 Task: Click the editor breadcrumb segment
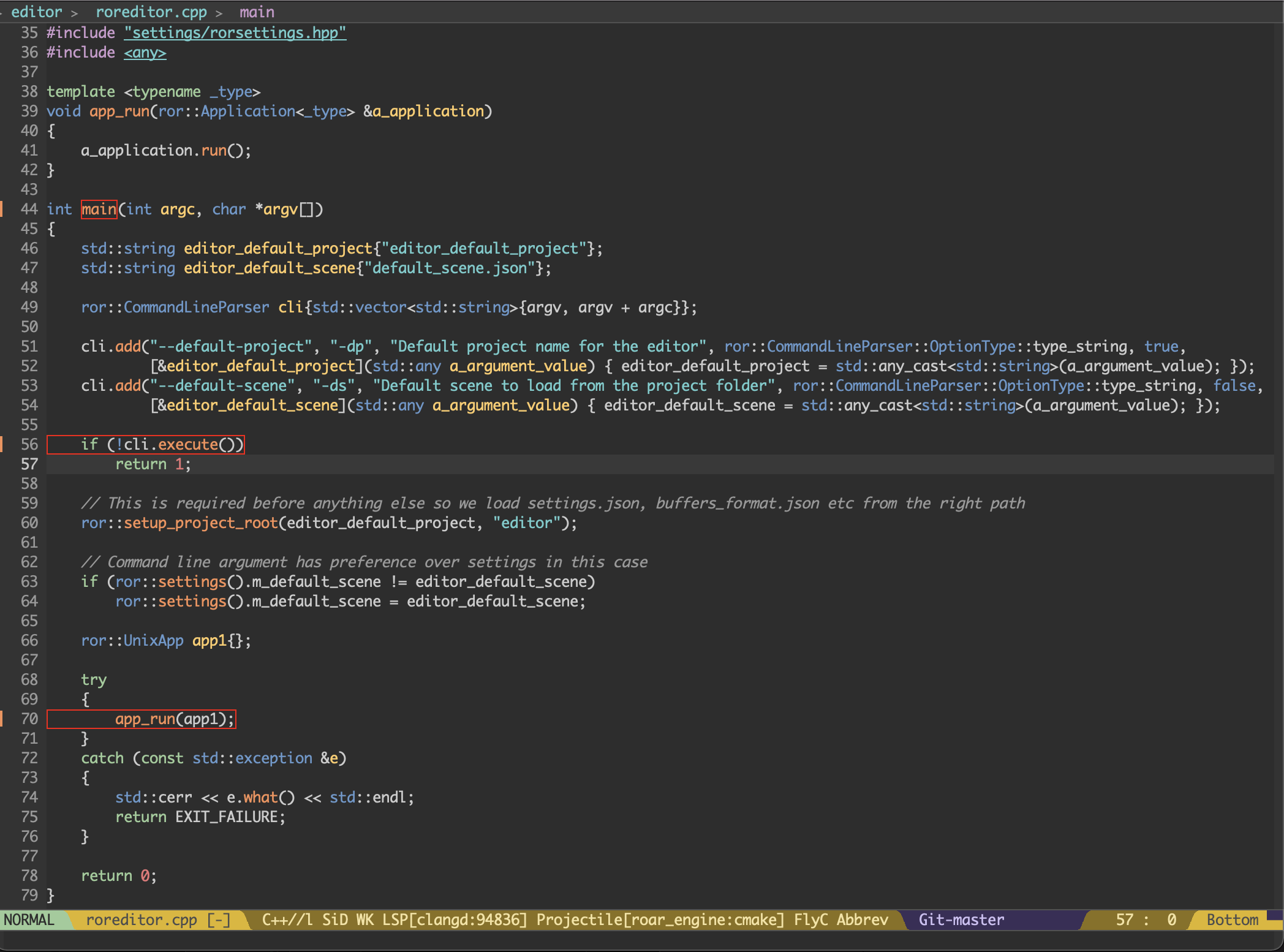coord(36,12)
